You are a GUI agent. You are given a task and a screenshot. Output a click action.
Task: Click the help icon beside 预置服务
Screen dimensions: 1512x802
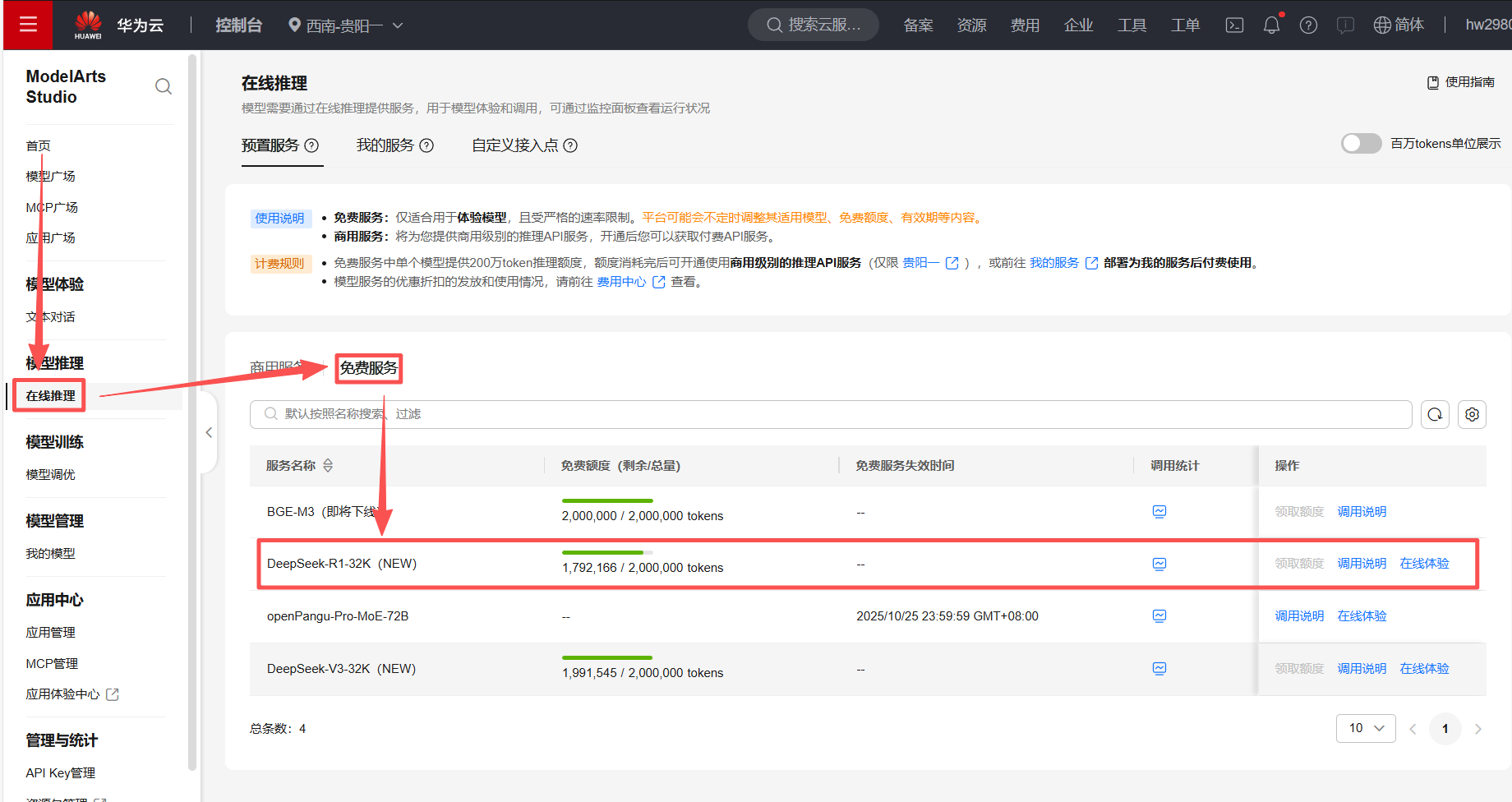pyautogui.click(x=311, y=145)
